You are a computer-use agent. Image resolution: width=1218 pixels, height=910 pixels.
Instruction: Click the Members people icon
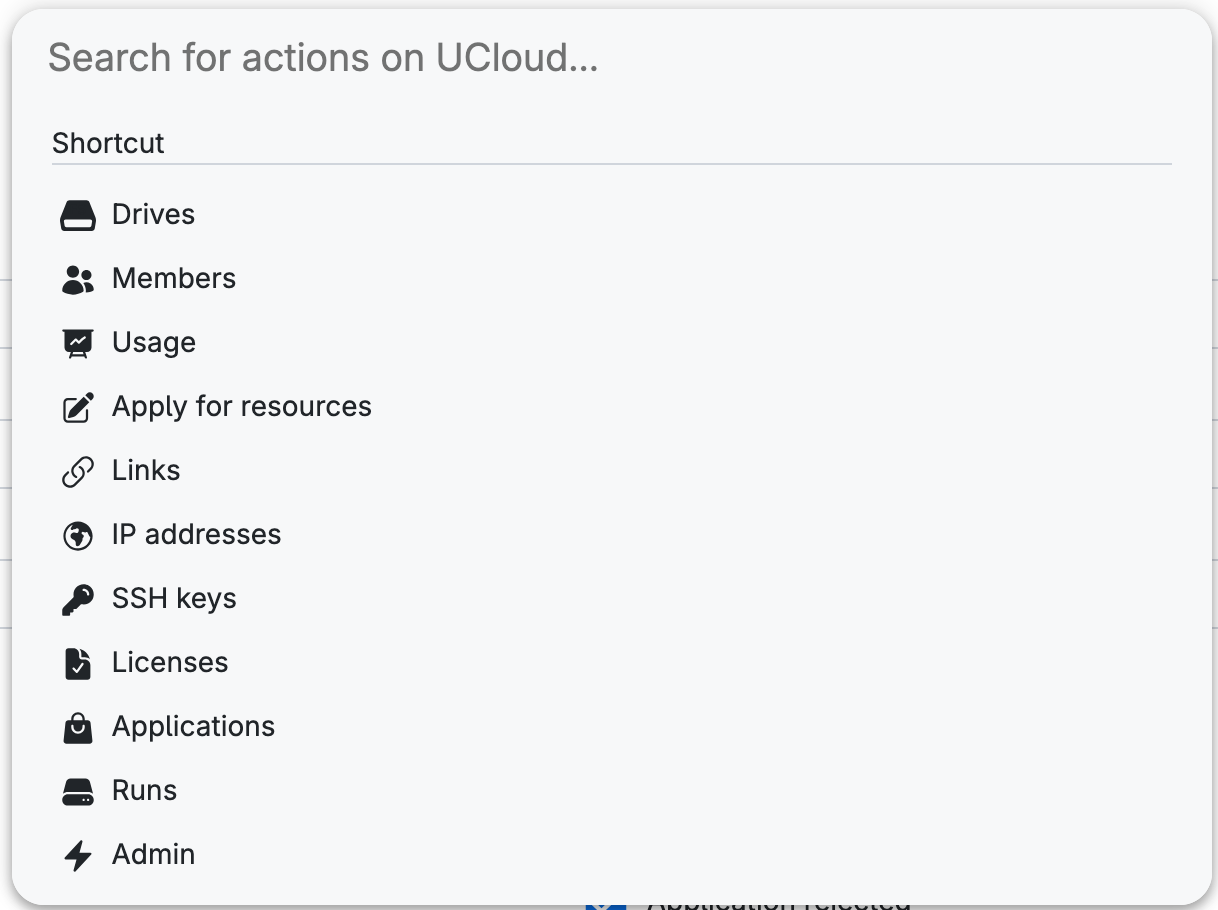(78, 279)
